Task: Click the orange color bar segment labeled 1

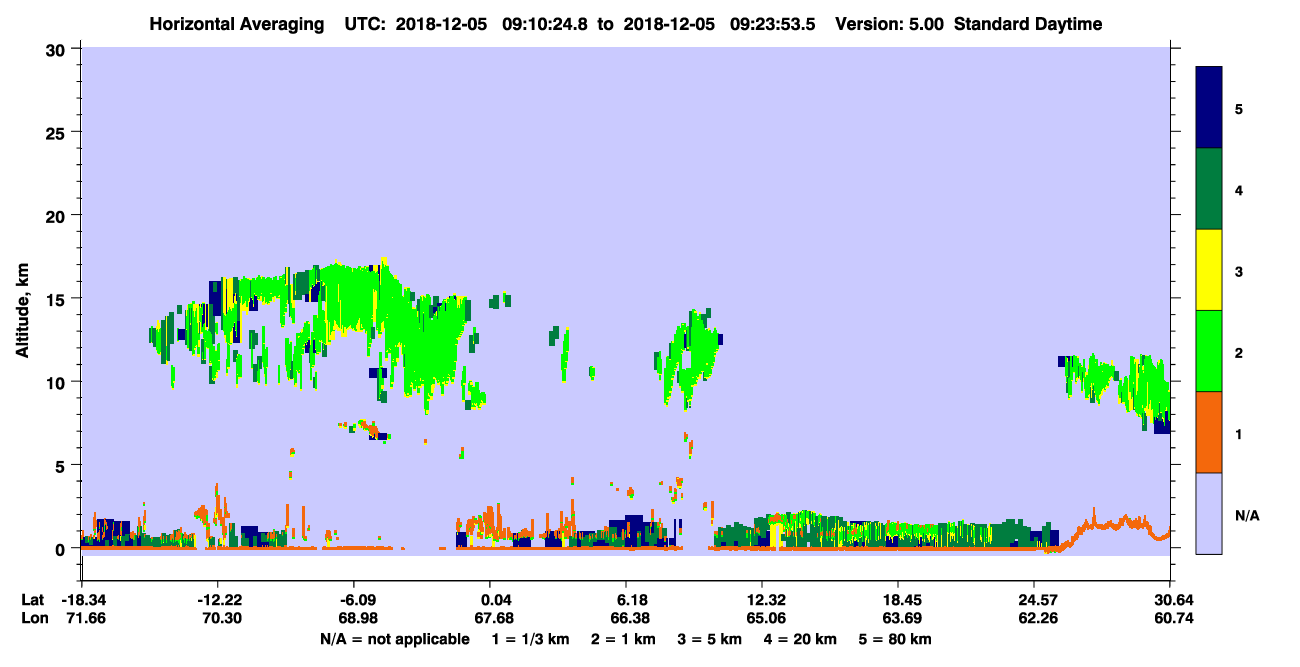Action: click(1209, 432)
